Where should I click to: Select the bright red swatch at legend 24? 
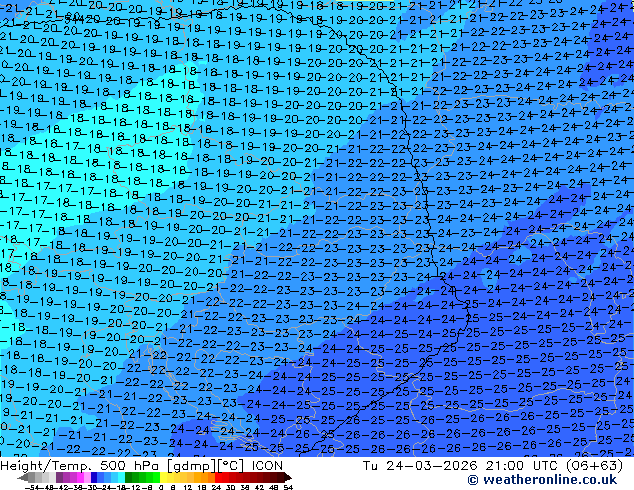click(x=219, y=477)
